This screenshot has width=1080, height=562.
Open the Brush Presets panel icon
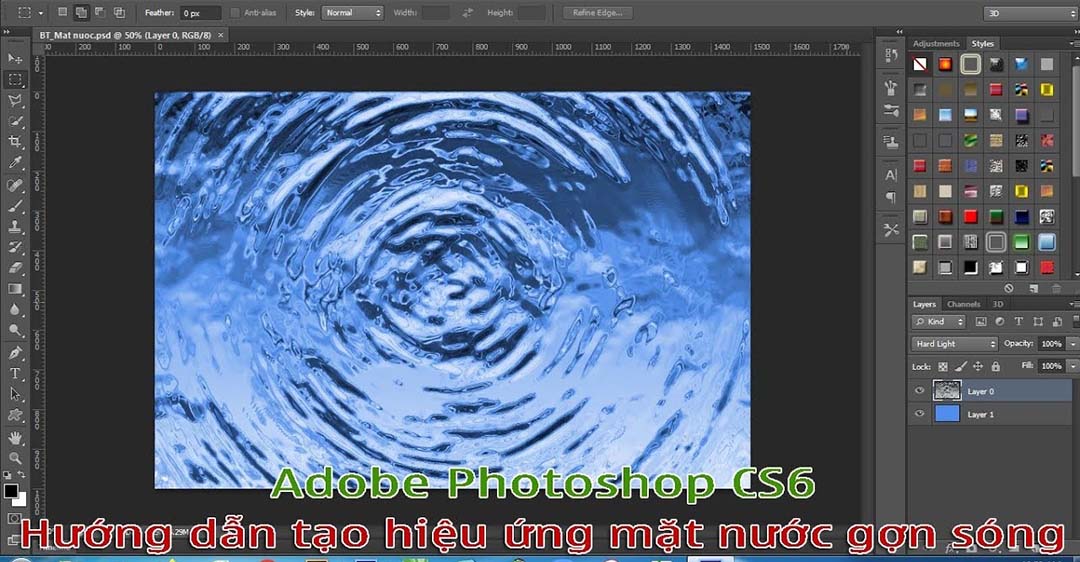click(891, 87)
